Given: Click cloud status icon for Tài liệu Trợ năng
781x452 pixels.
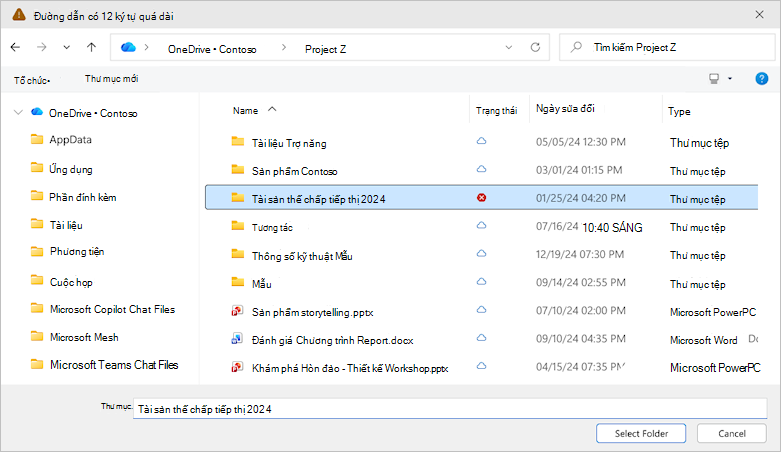Looking at the screenshot, I should [481, 141].
